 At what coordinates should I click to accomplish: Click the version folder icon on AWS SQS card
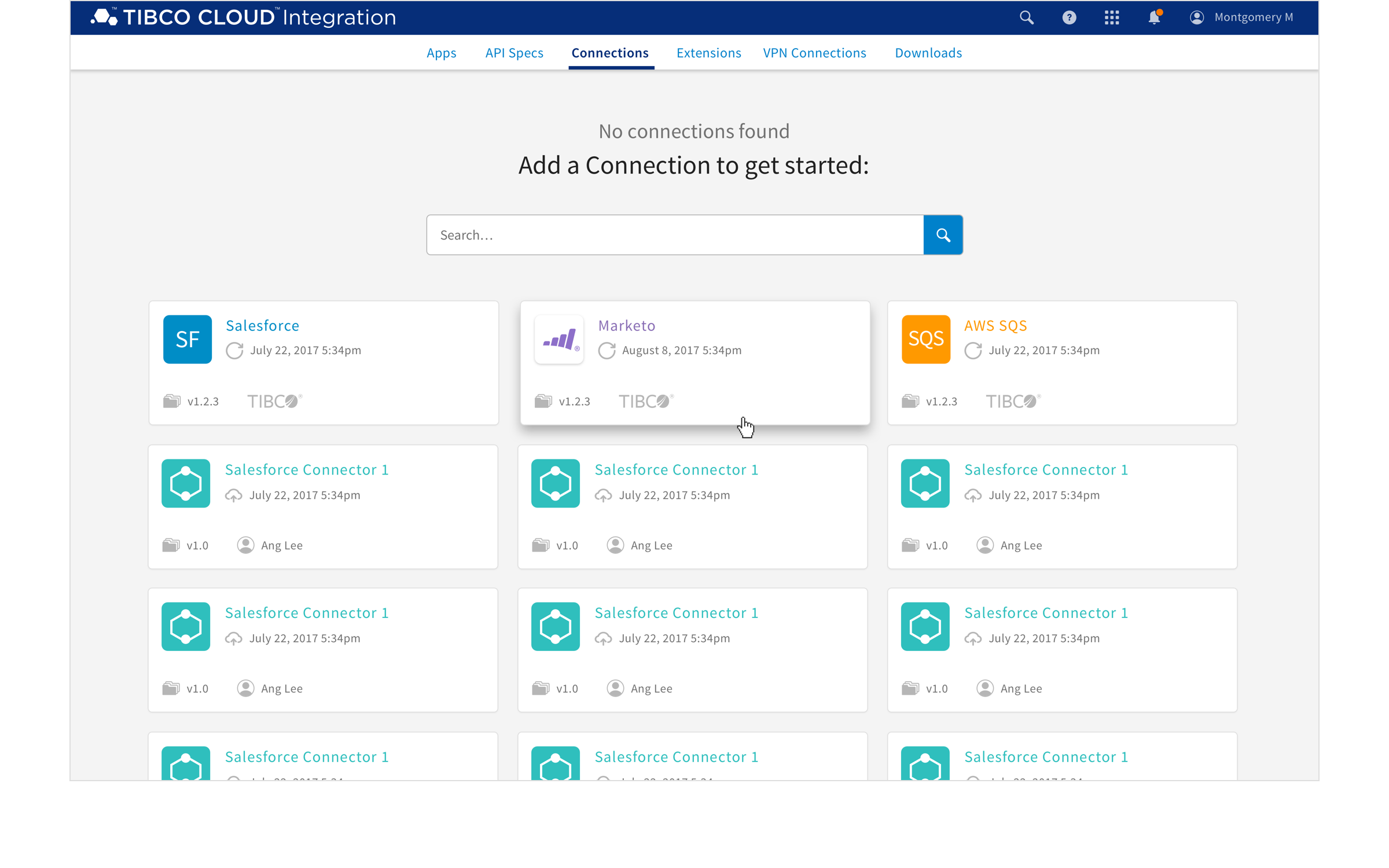tap(910, 401)
